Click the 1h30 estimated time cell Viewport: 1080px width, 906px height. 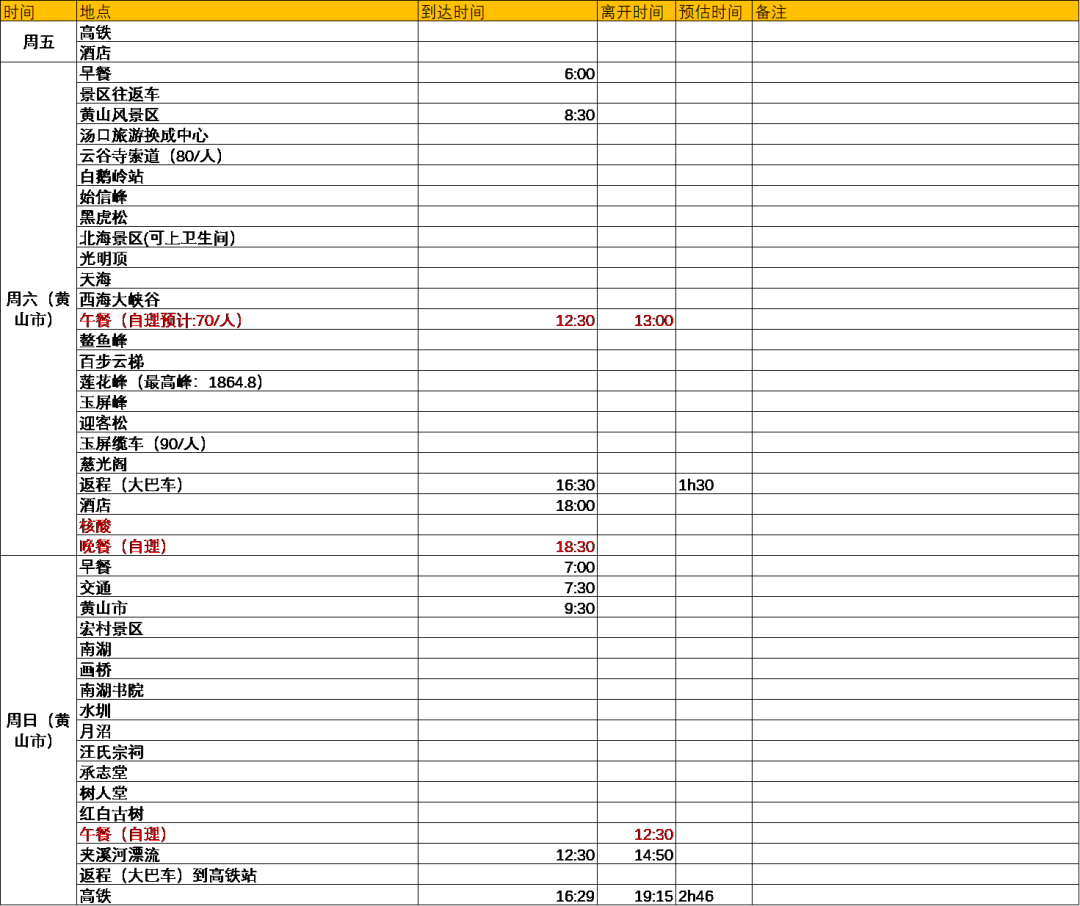714,484
